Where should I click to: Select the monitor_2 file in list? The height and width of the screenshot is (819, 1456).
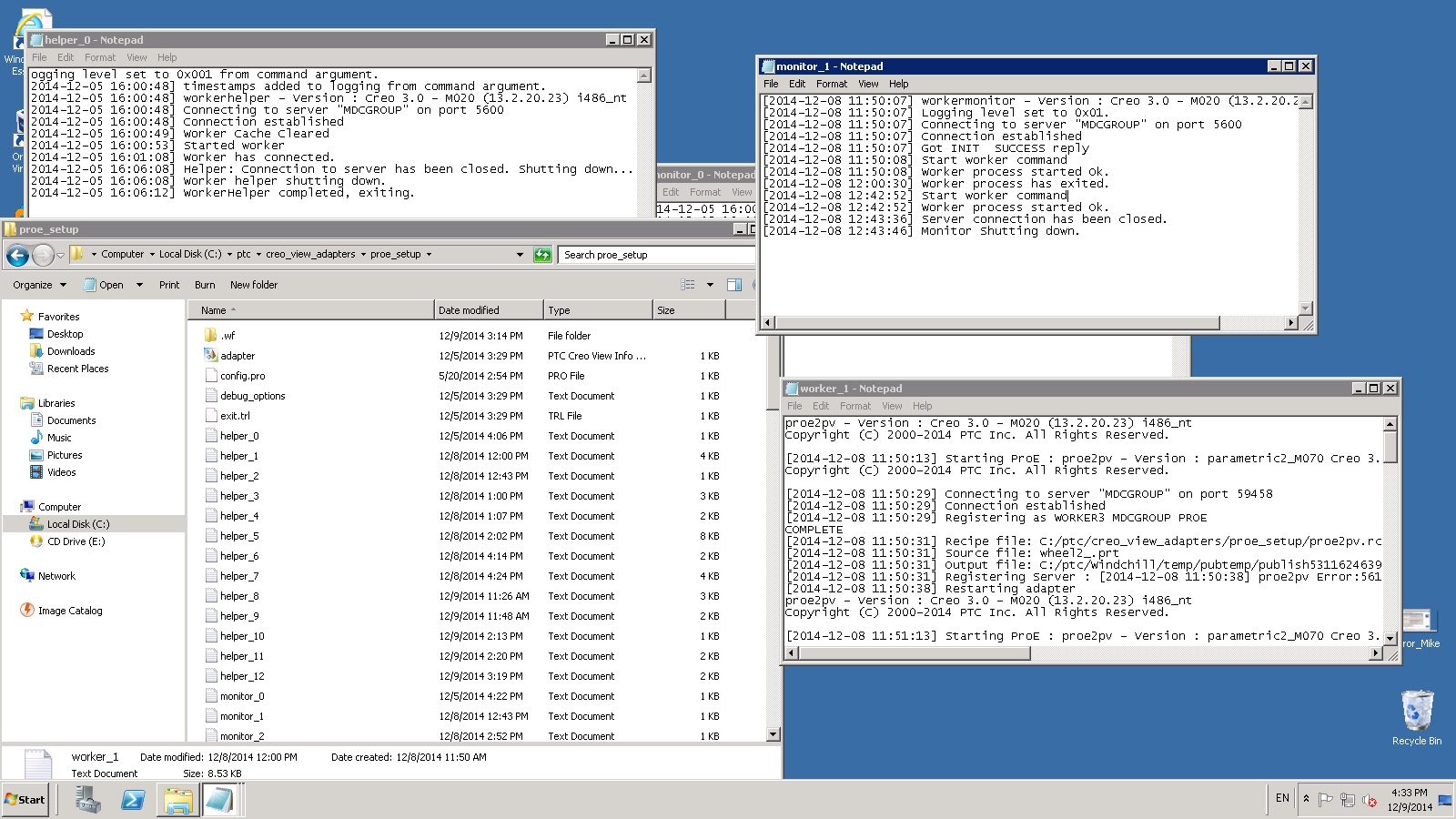tap(242, 736)
